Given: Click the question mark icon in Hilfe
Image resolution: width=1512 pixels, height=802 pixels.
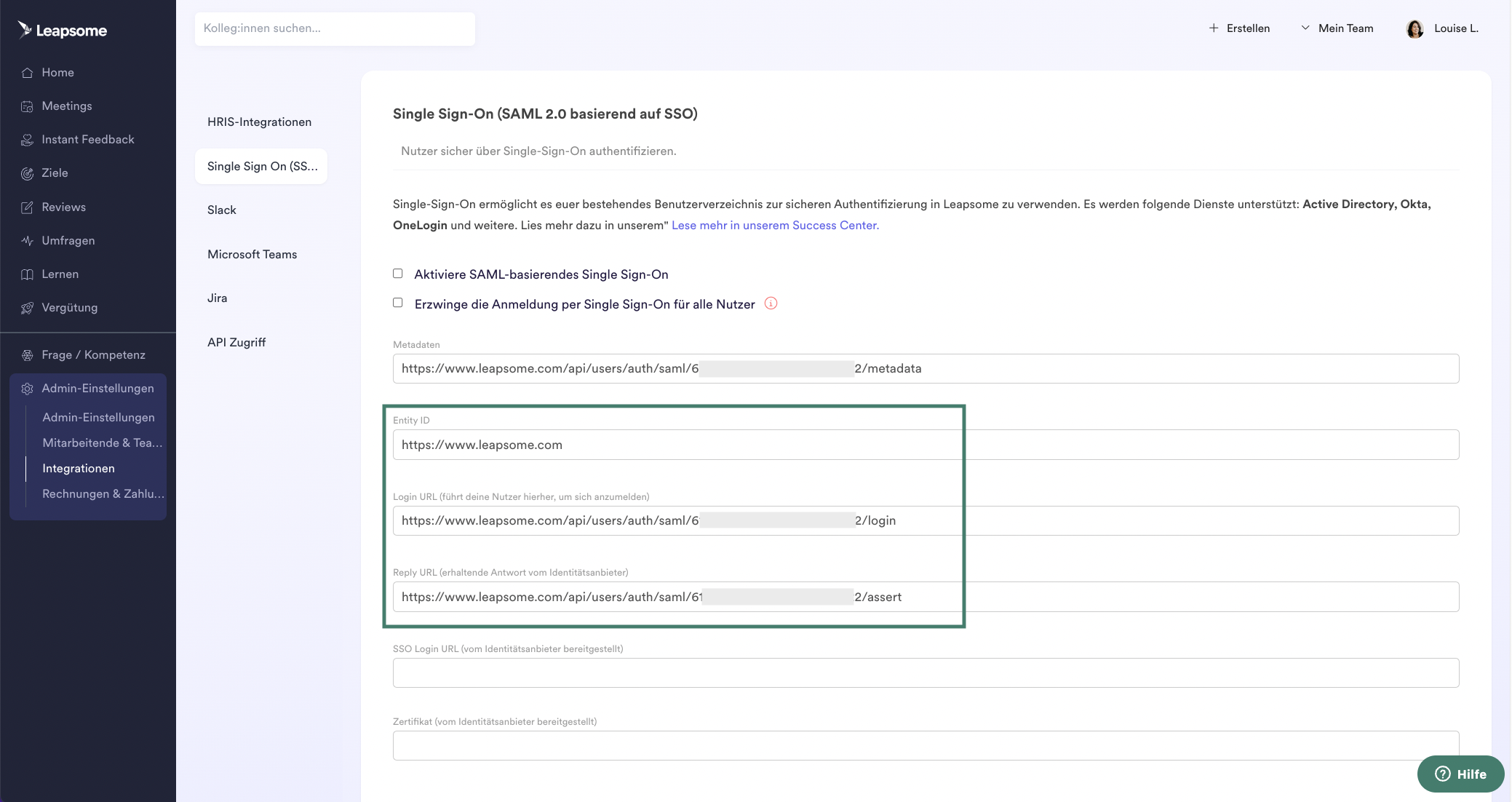Looking at the screenshot, I should click(x=1442, y=774).
